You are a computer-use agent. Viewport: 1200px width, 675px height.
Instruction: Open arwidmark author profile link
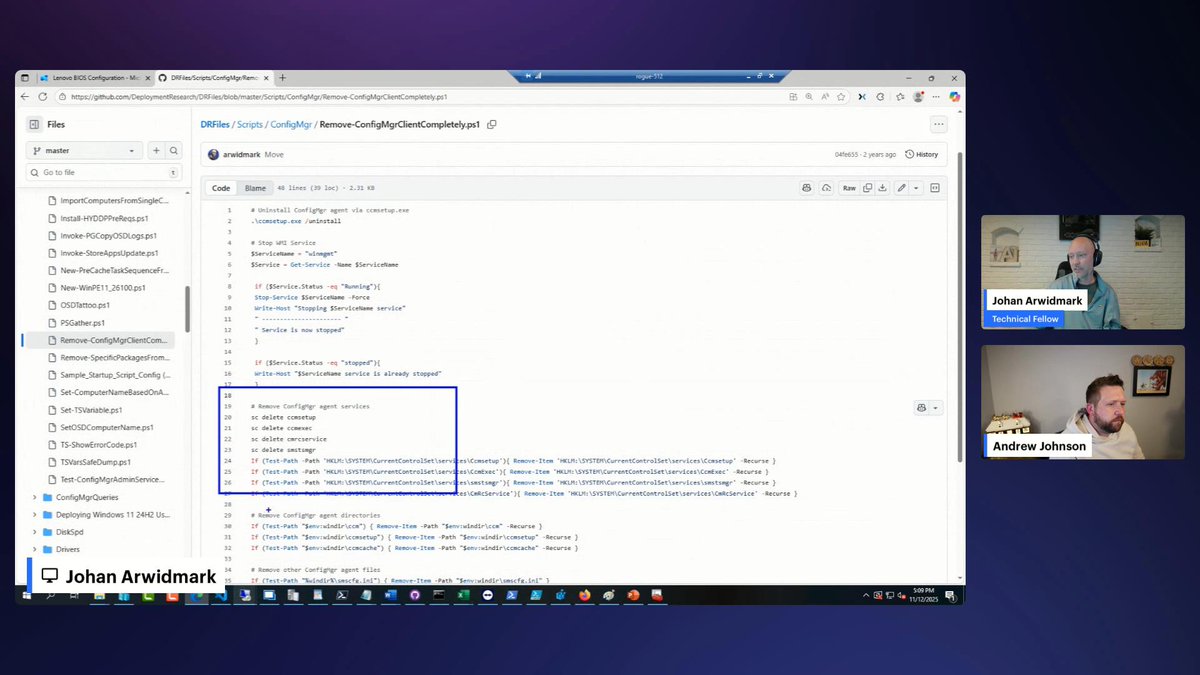tap(241, 155)
